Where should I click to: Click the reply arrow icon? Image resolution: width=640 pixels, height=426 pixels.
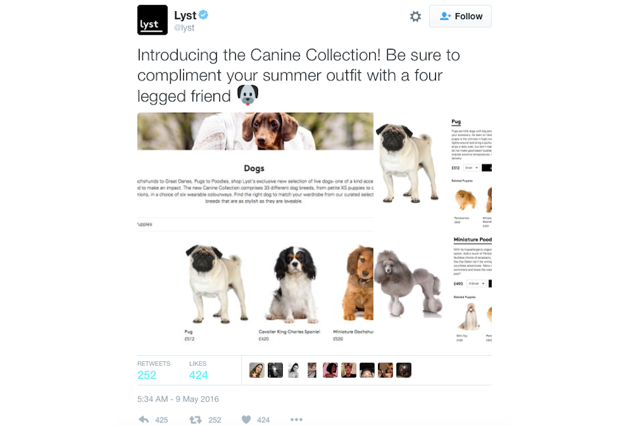144,419
